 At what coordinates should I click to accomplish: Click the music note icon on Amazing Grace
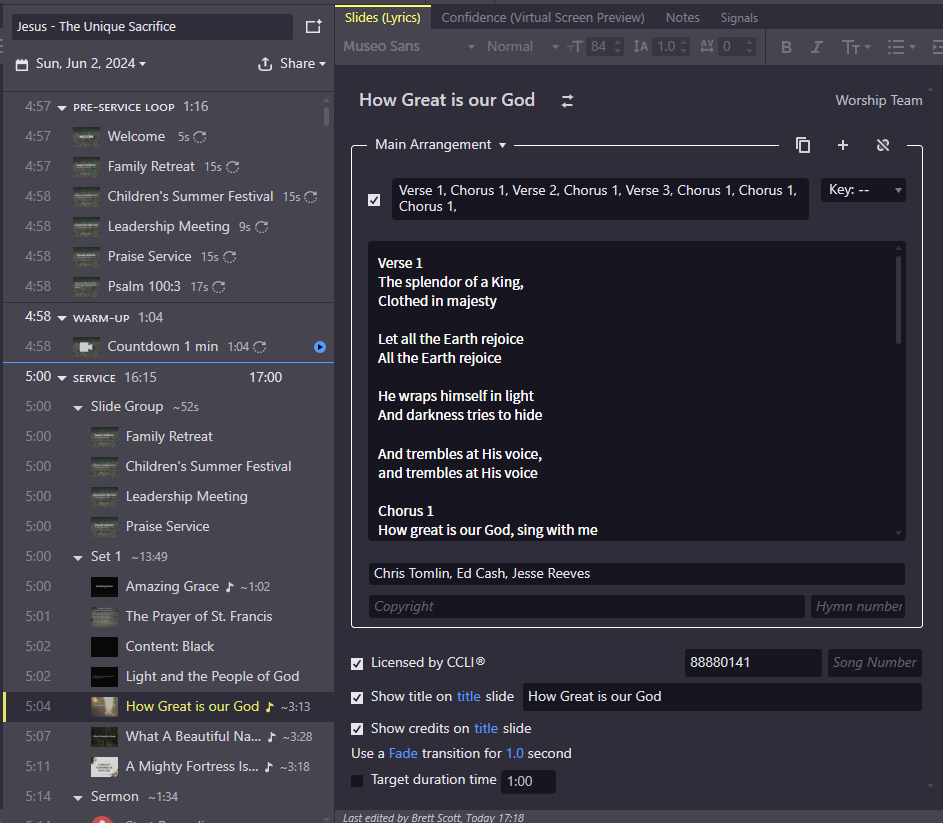(x=230, y=587)
